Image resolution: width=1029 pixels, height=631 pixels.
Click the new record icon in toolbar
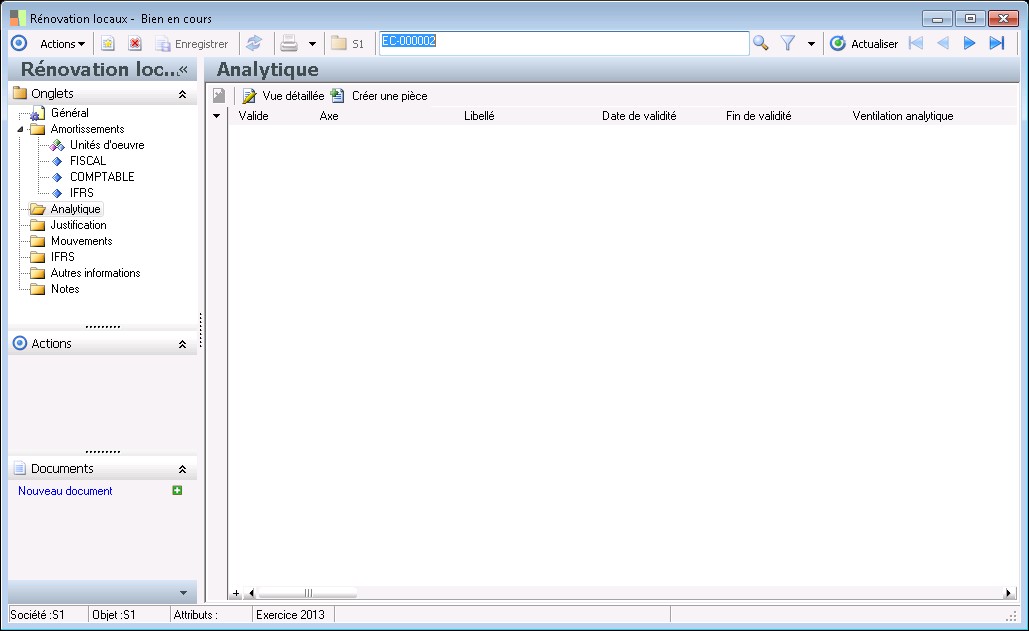click(x=108, y=44)
